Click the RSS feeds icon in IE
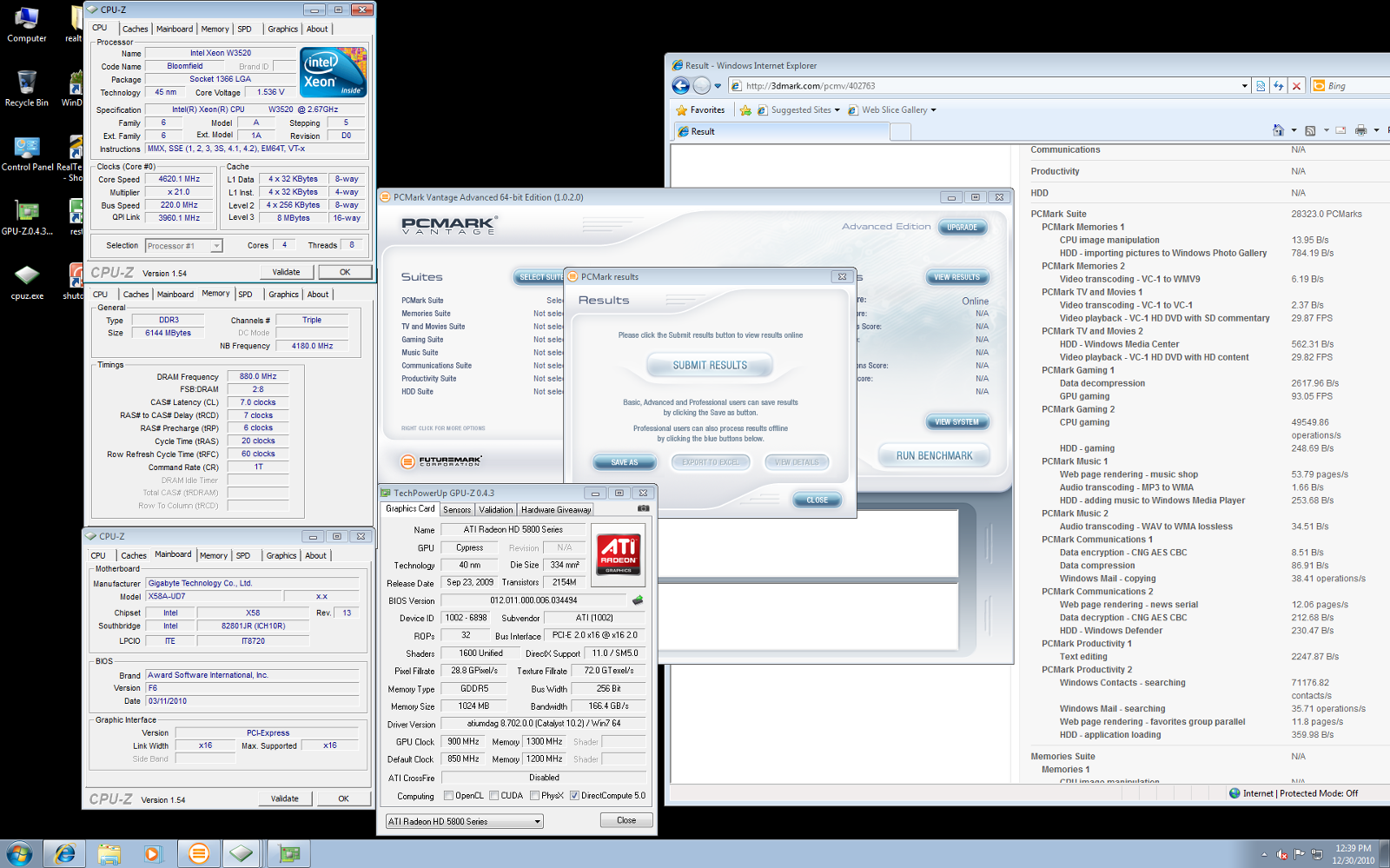The width and height of the screenshot is (1390, 868). click(x=1310, y=130)
